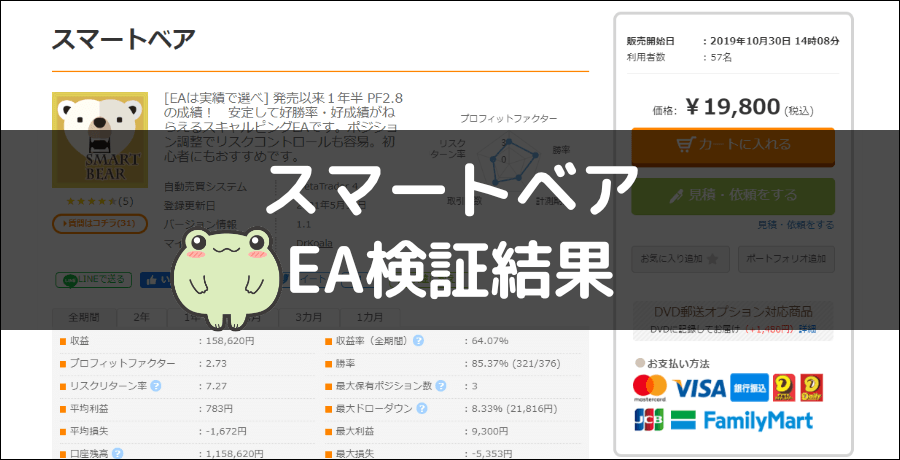The width and height of the screenshot is (900, 460).
Task: Click the プロフィットファクター radar chart
Action: coord(508,159)
